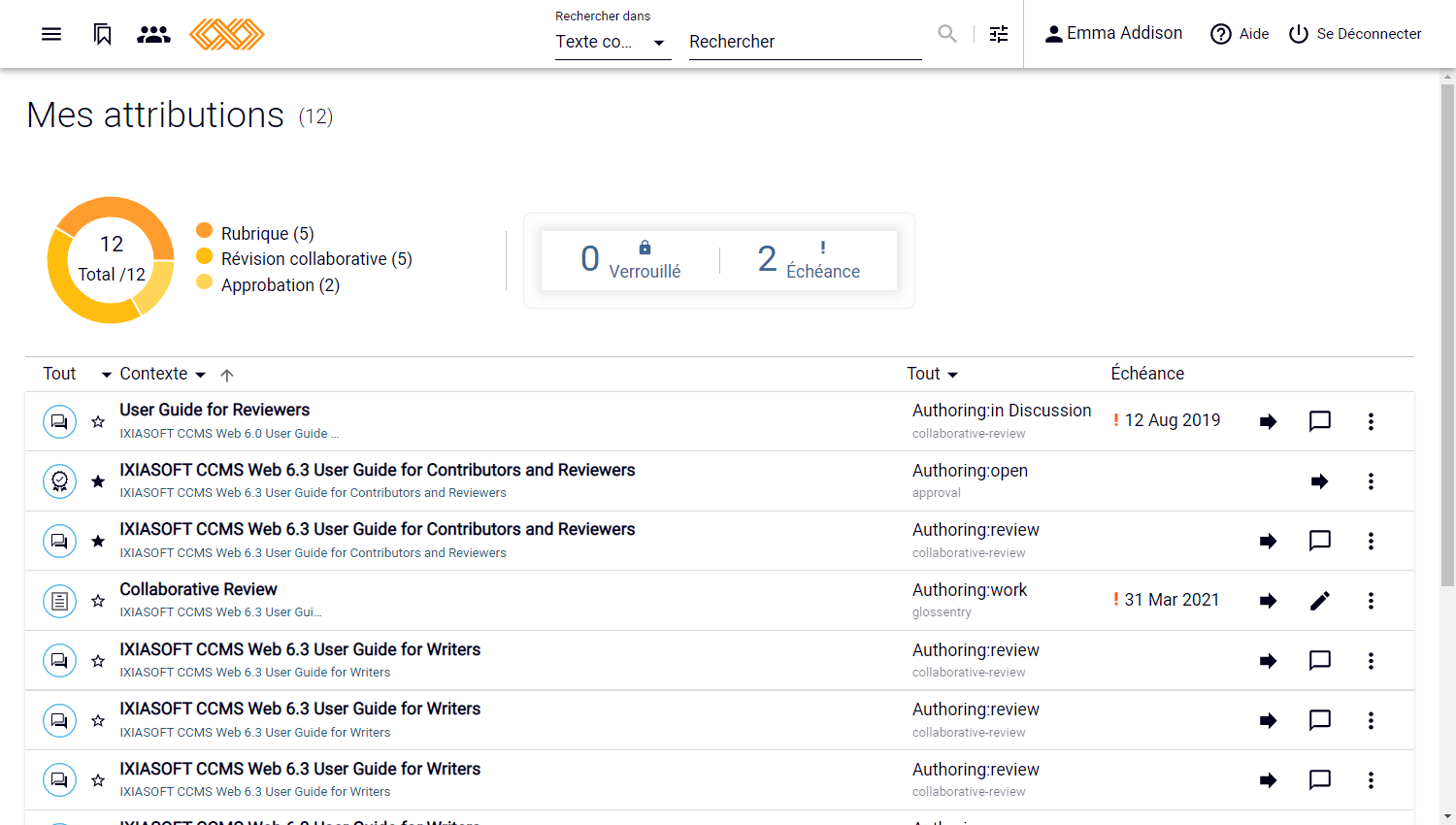This screenshot has width=1456, height=825.
Task: Open the bookmarks icon in header
Action: (x=102, y=34)
